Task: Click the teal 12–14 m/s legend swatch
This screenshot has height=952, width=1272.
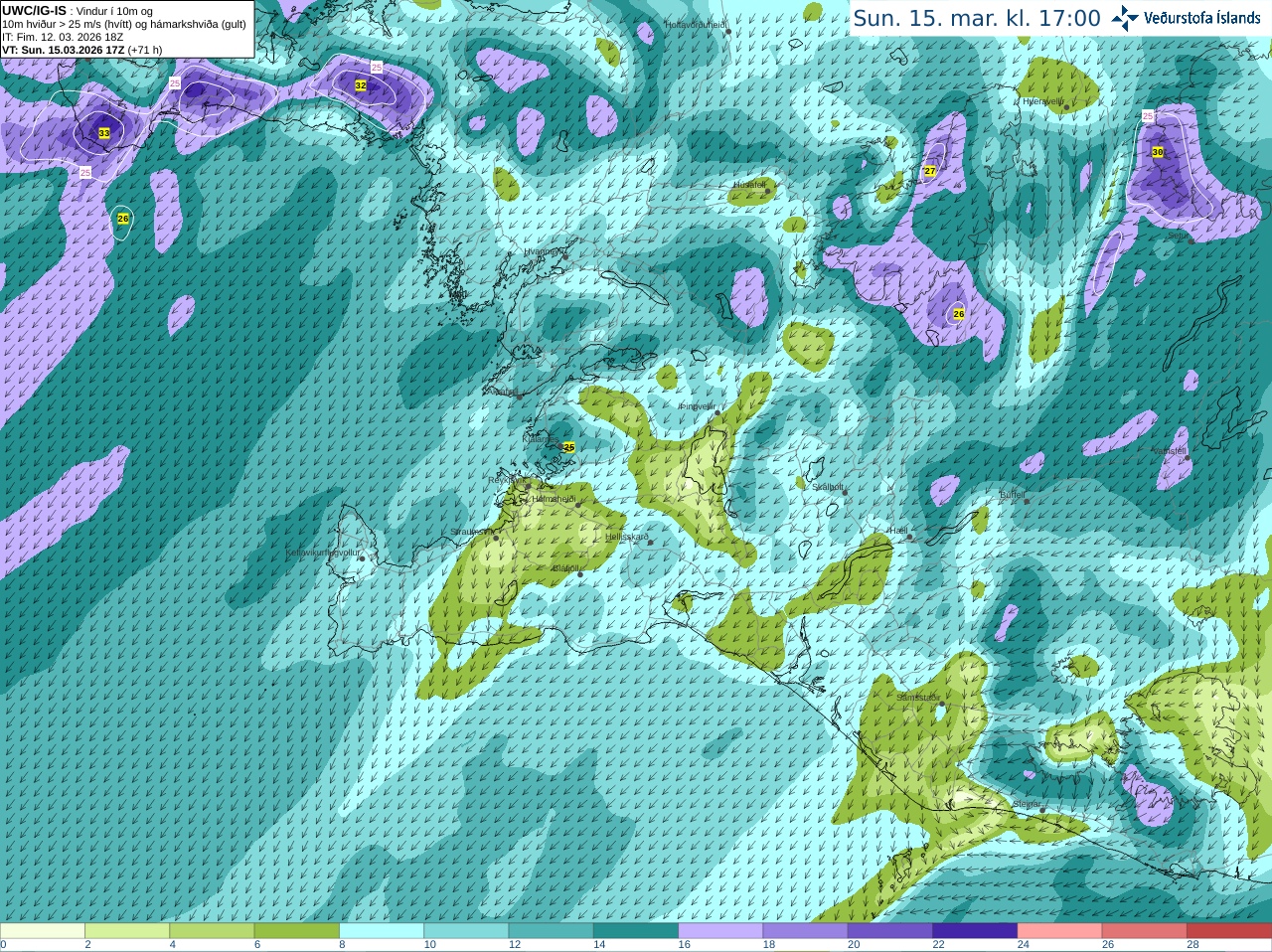Action: [552, 931]
